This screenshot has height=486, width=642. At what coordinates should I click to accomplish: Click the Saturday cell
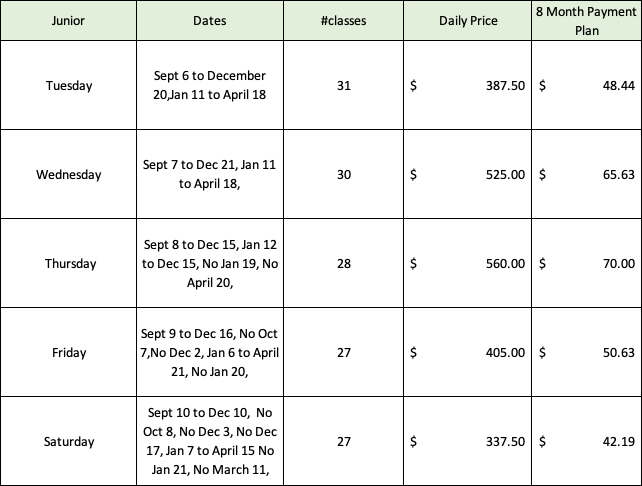[68, 441]
